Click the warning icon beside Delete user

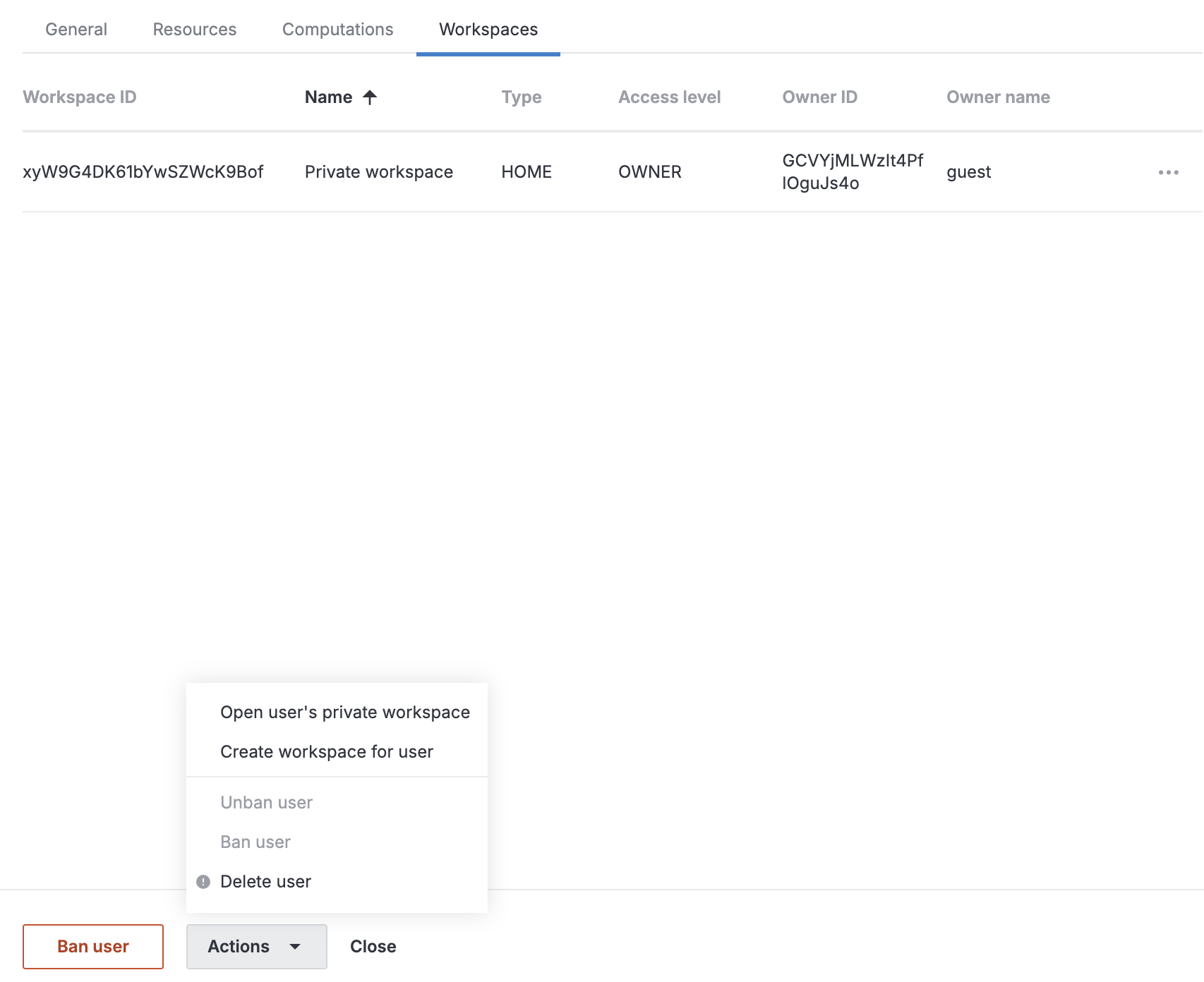[x=203, y=881]
